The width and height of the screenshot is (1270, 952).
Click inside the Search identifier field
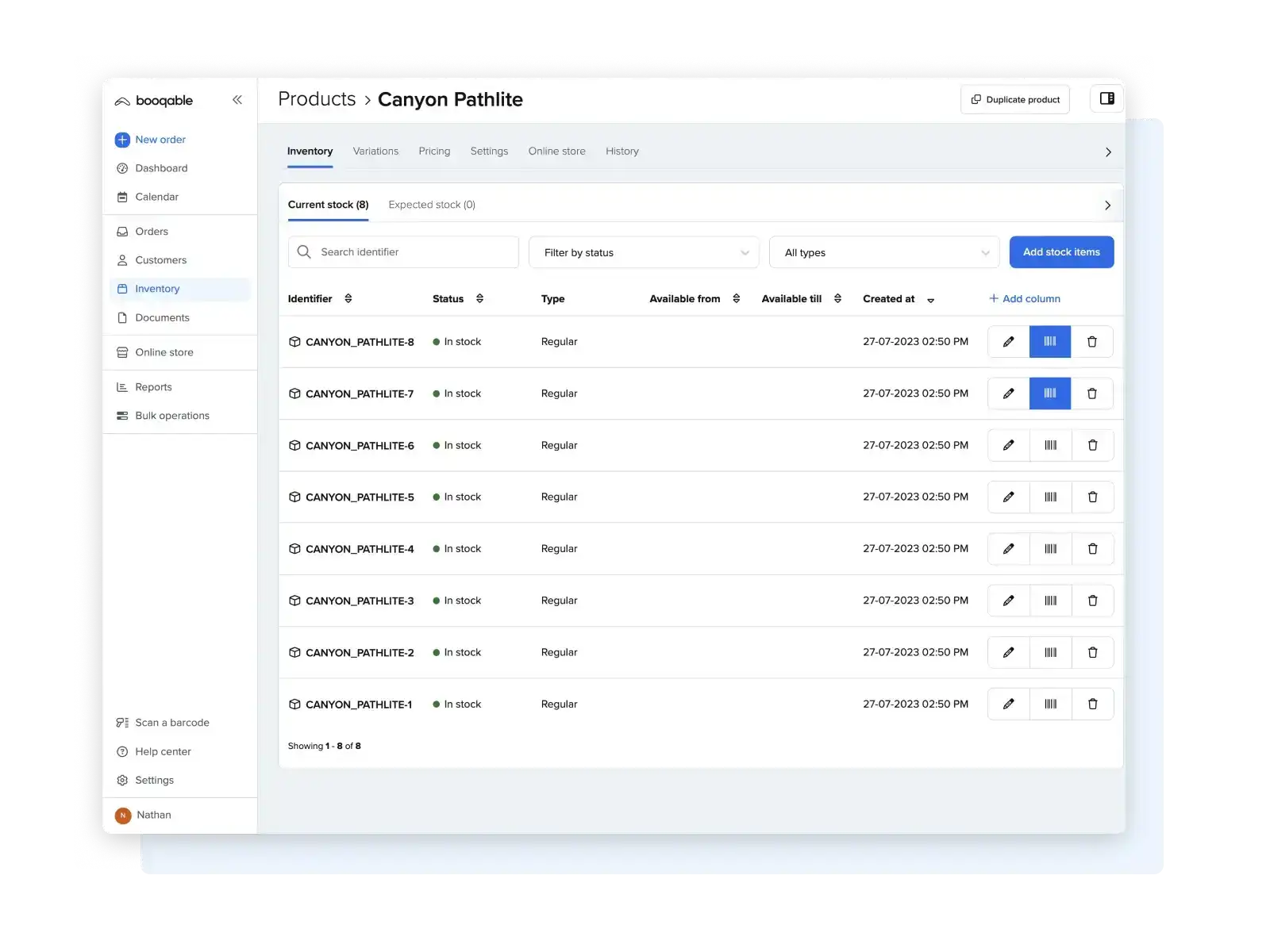[403, 251]
